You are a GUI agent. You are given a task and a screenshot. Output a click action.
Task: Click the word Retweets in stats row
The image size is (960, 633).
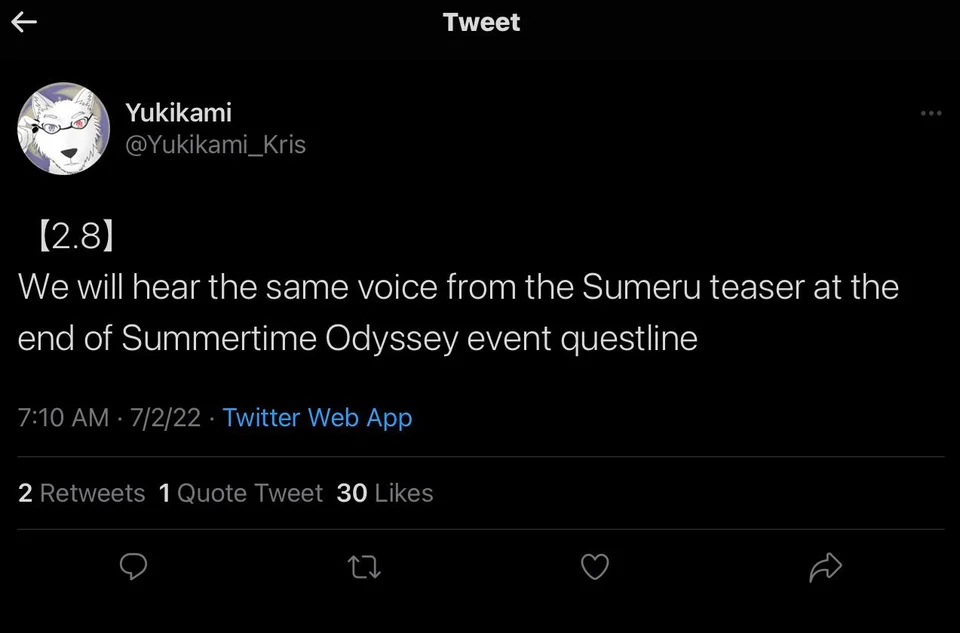[92, 493]
